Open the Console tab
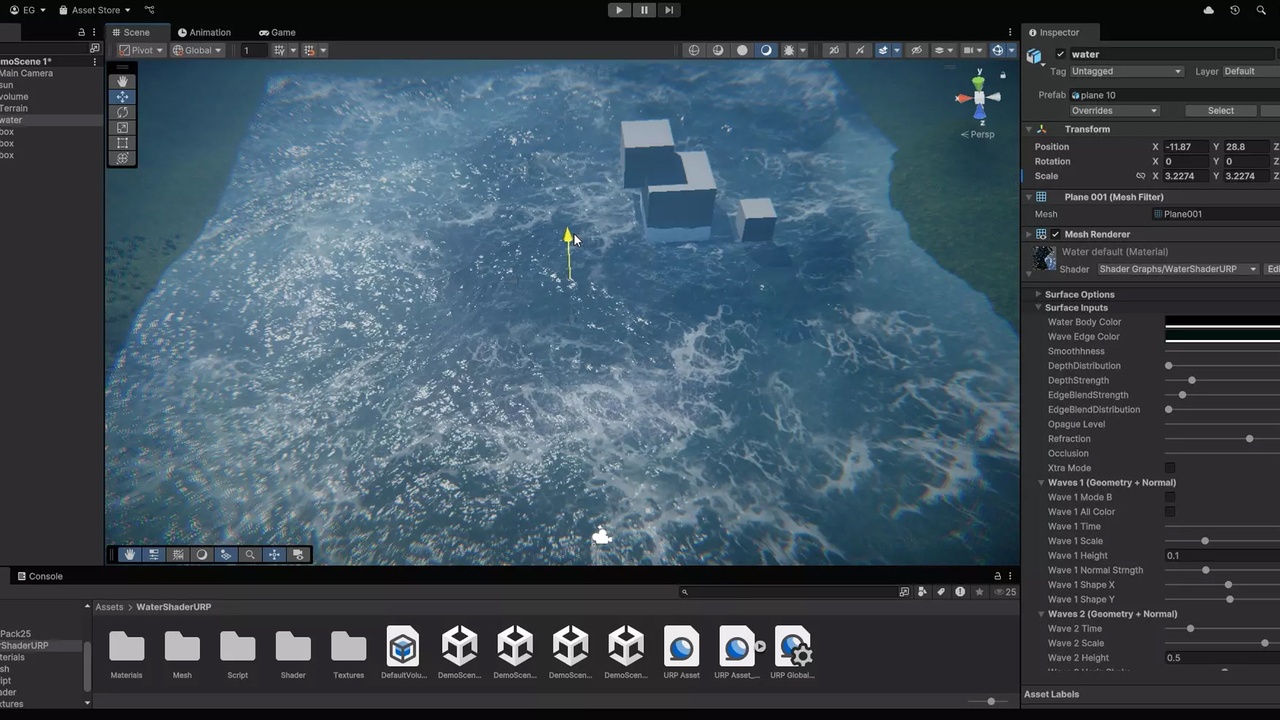Image resolution: width=1280 pixels, height=720 pixels. click(x=40, y=576)
